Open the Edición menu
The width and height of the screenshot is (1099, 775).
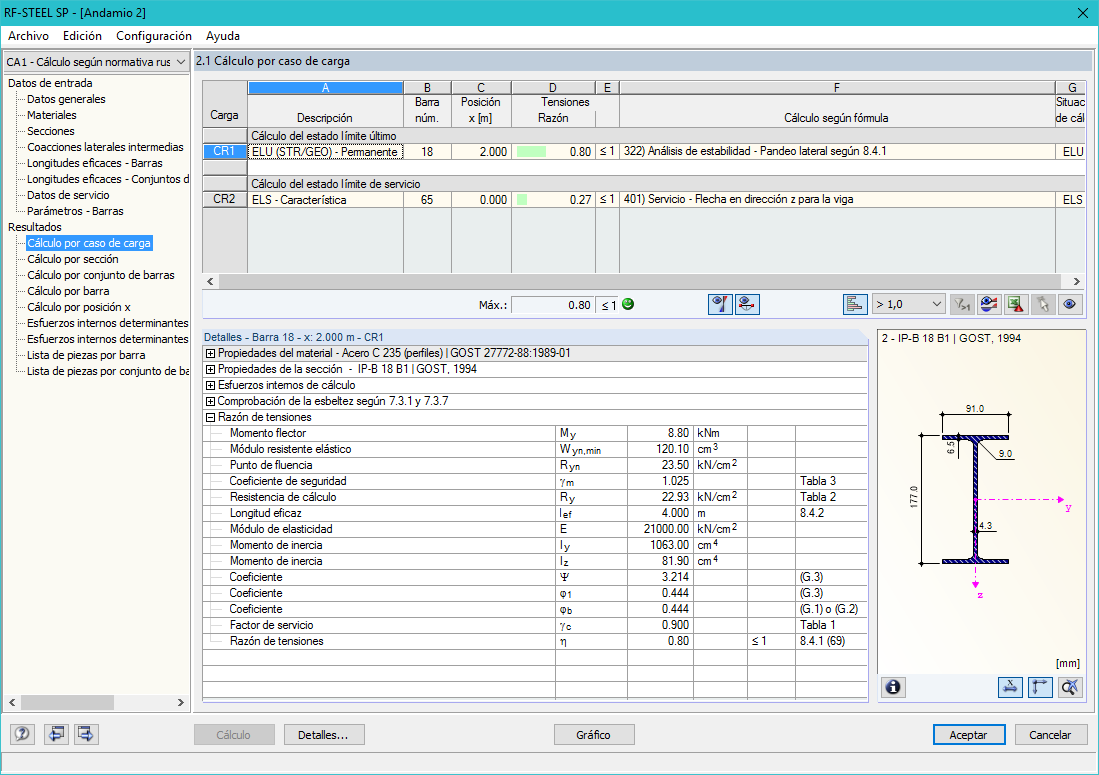82,36
